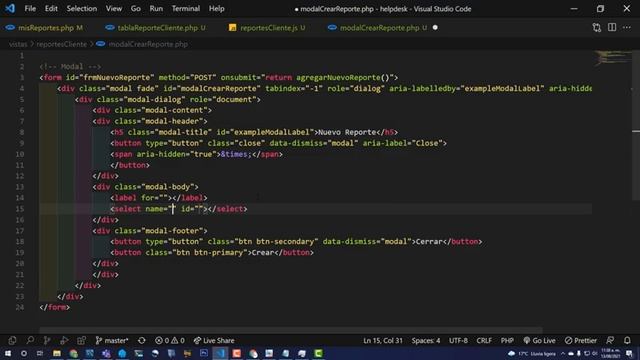Click the Visual Studio Code taskbar icon

(220, 353)
